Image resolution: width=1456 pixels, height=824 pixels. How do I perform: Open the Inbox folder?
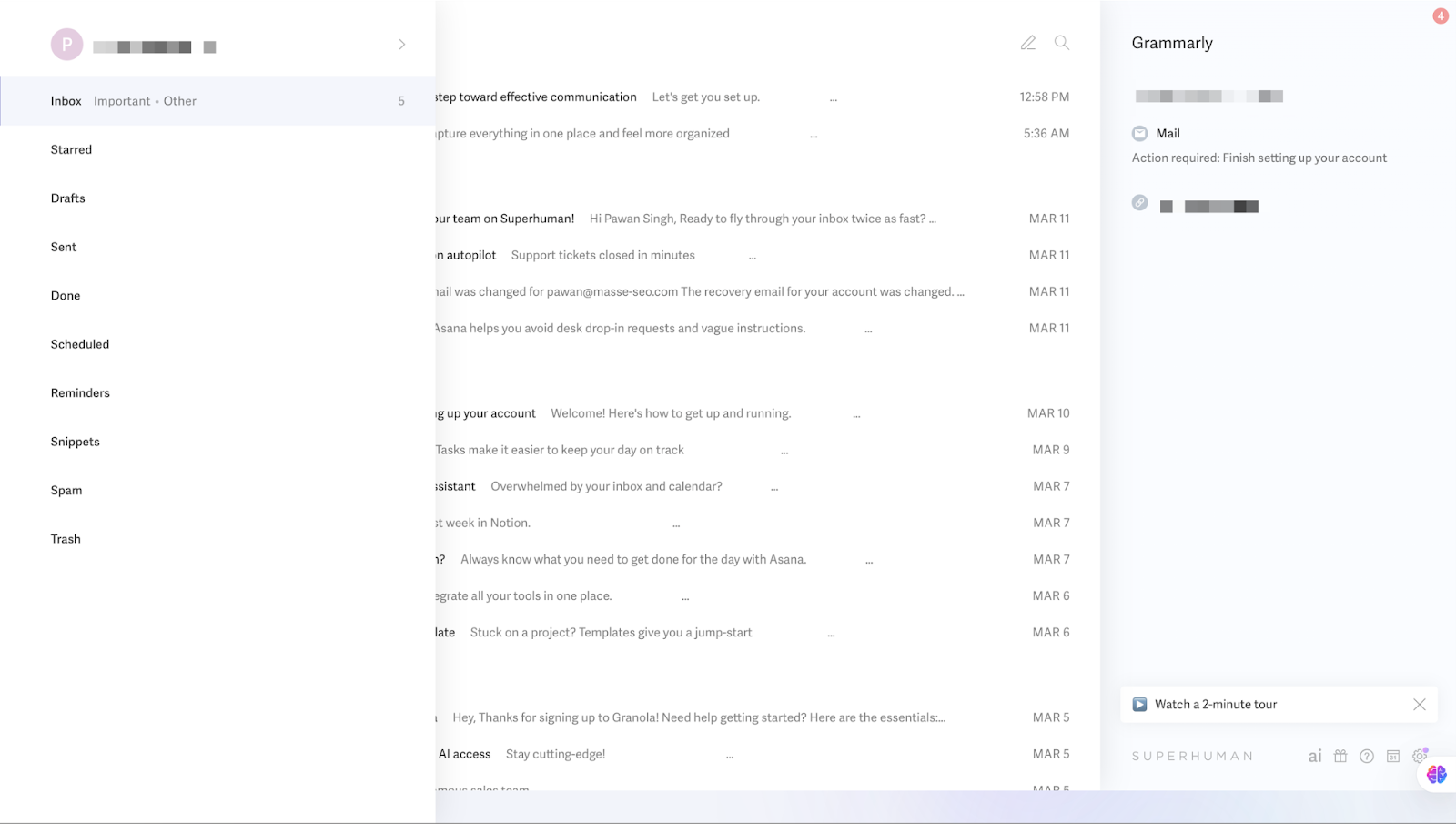pos(66,101)
